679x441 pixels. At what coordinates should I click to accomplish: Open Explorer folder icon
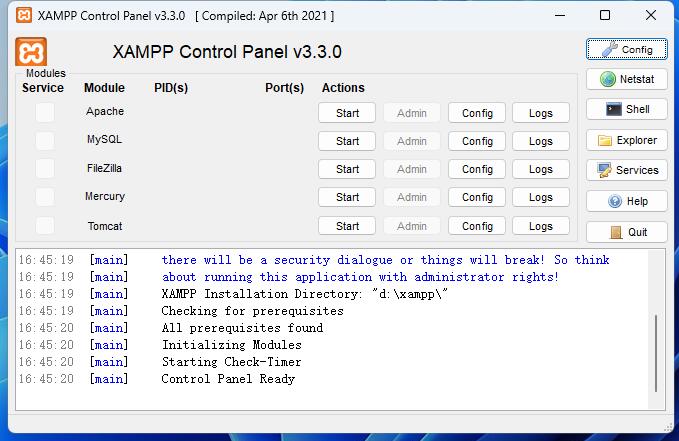point(627,140)
